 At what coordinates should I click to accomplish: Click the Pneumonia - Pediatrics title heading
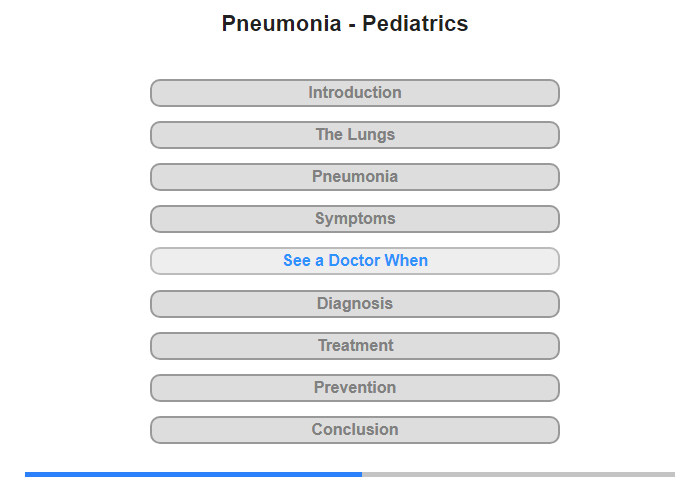coord(345,24)
